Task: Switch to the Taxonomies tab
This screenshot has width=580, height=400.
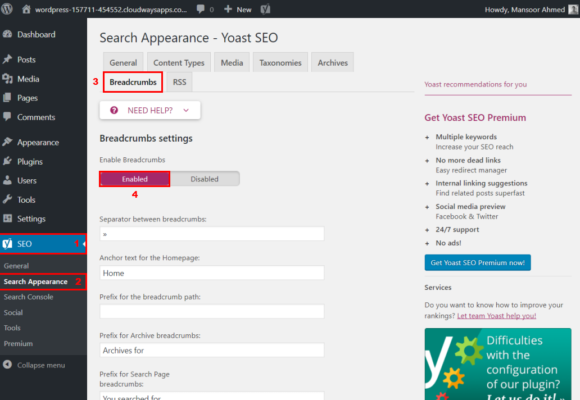Action: 280,63
